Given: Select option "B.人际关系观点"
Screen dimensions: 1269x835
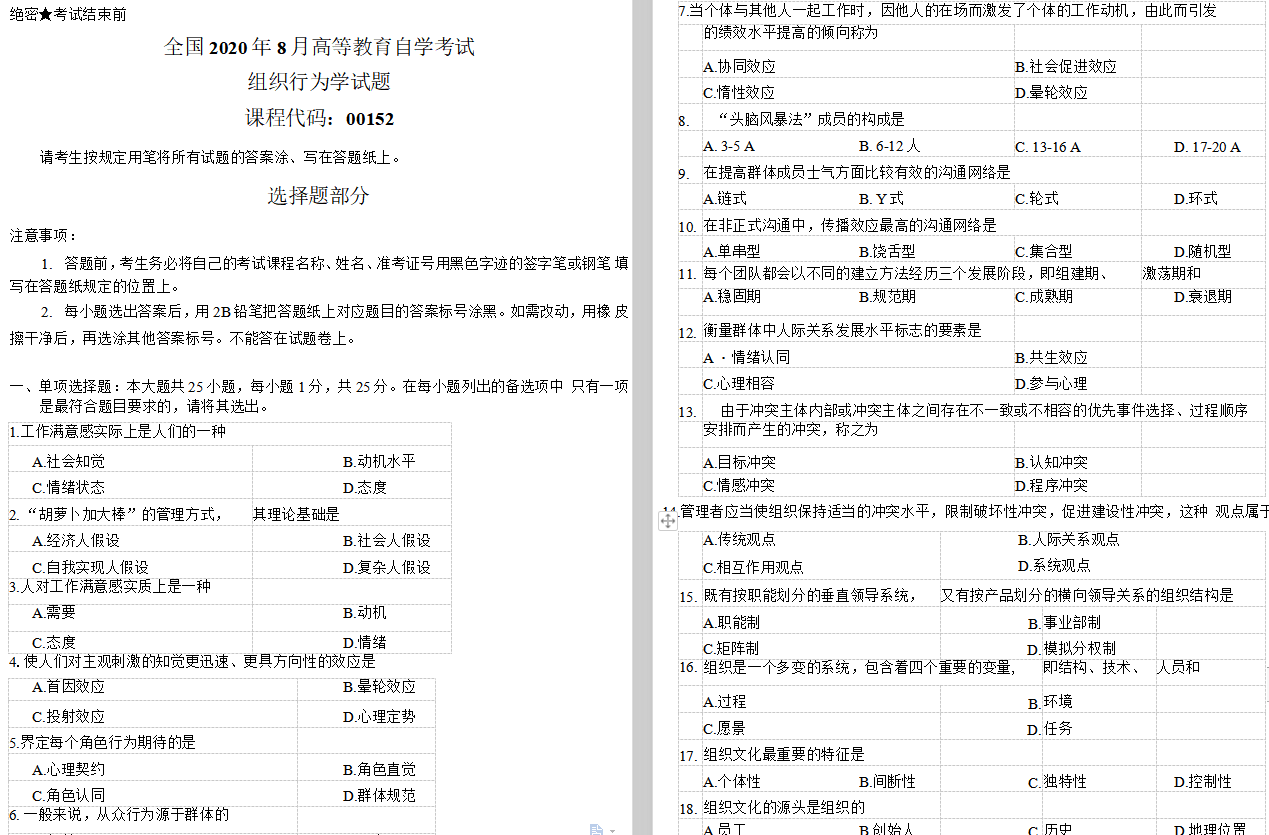Looking at the screenshot, I should click(x=1069, y=540).
